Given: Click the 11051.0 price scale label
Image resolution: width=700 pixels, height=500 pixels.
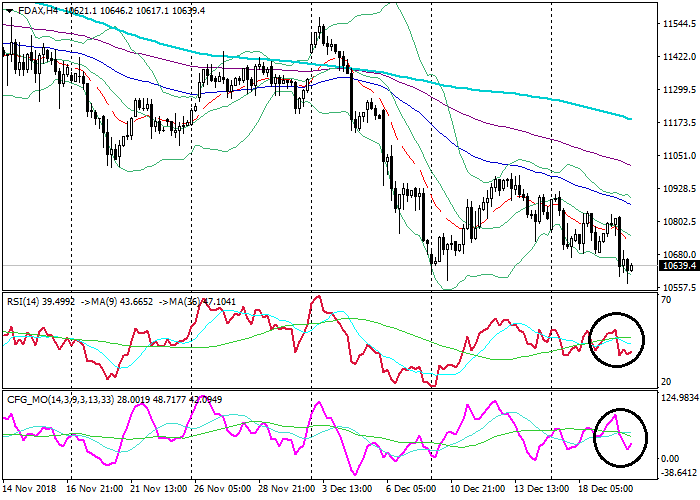Looking at the screenshot, I should [x=677, y=156].
